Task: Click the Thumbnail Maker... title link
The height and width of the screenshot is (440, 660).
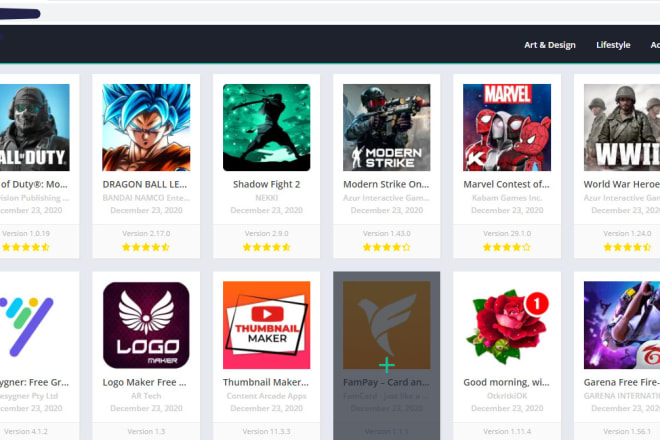Action: [x=266, y=382]
